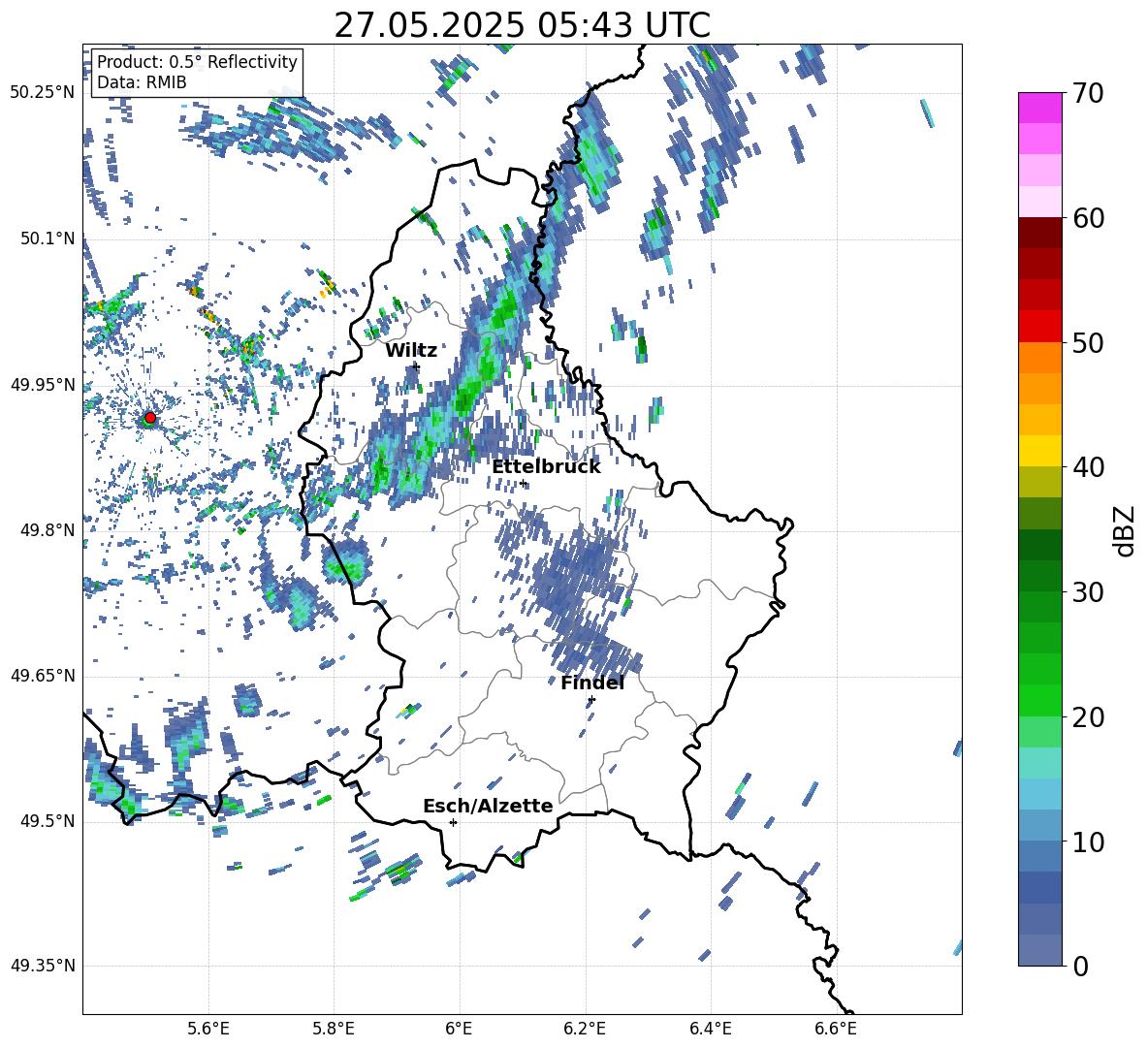Screen dimensions: 1148x1048
Task: Click the 5.8°E longitude label
Action: pos(334,1029)
